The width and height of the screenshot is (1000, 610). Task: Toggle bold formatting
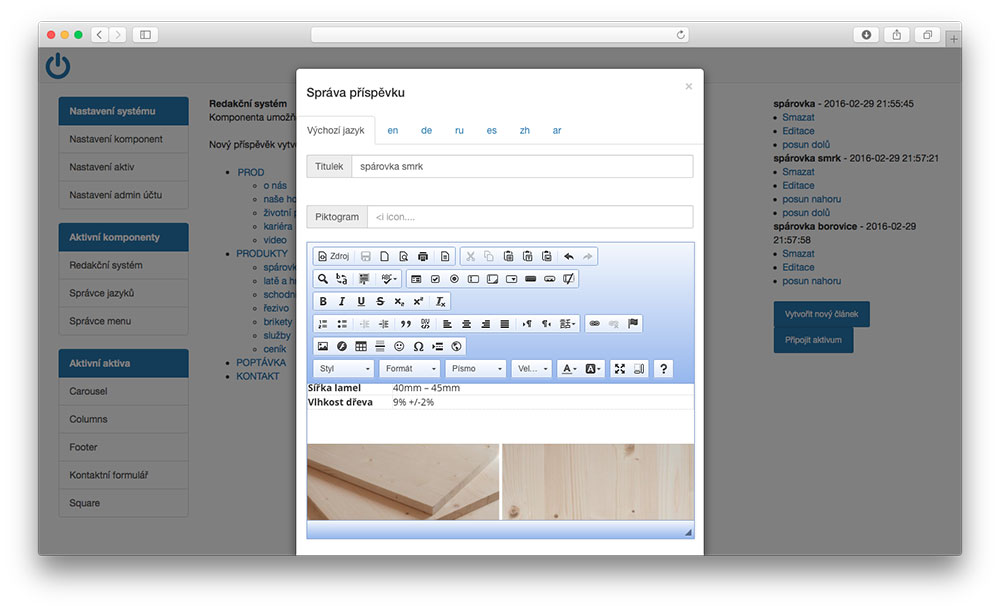pos(323,301)
